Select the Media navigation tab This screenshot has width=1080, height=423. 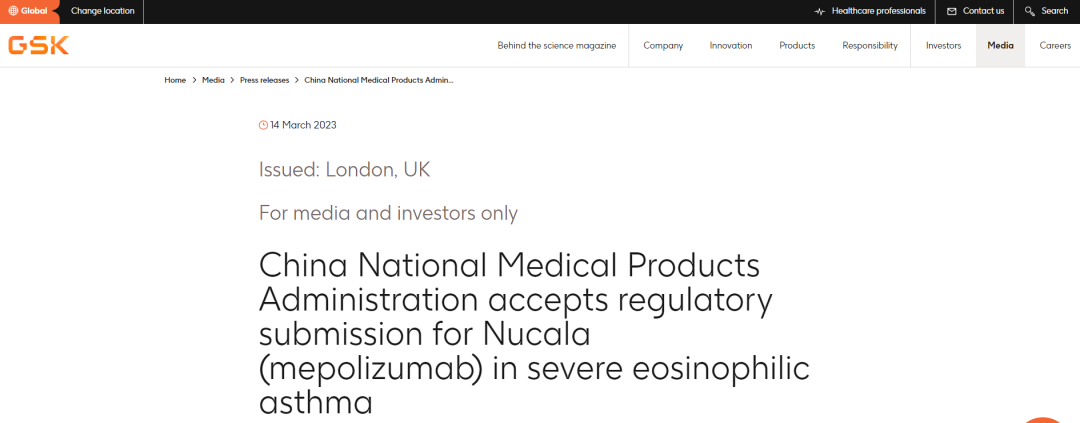point(1000,45)
